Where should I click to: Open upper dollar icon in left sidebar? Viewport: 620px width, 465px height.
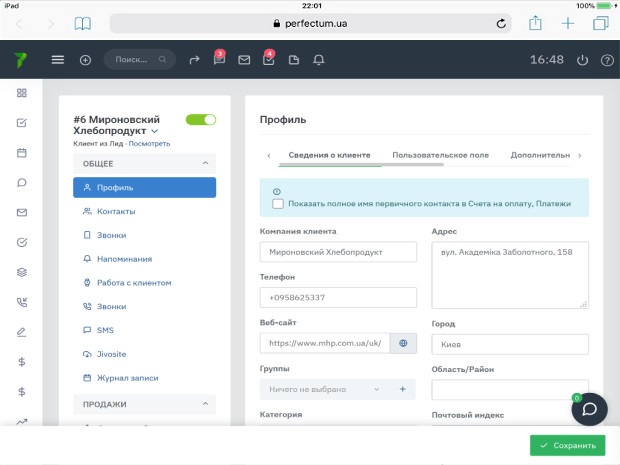pos(22,362)
